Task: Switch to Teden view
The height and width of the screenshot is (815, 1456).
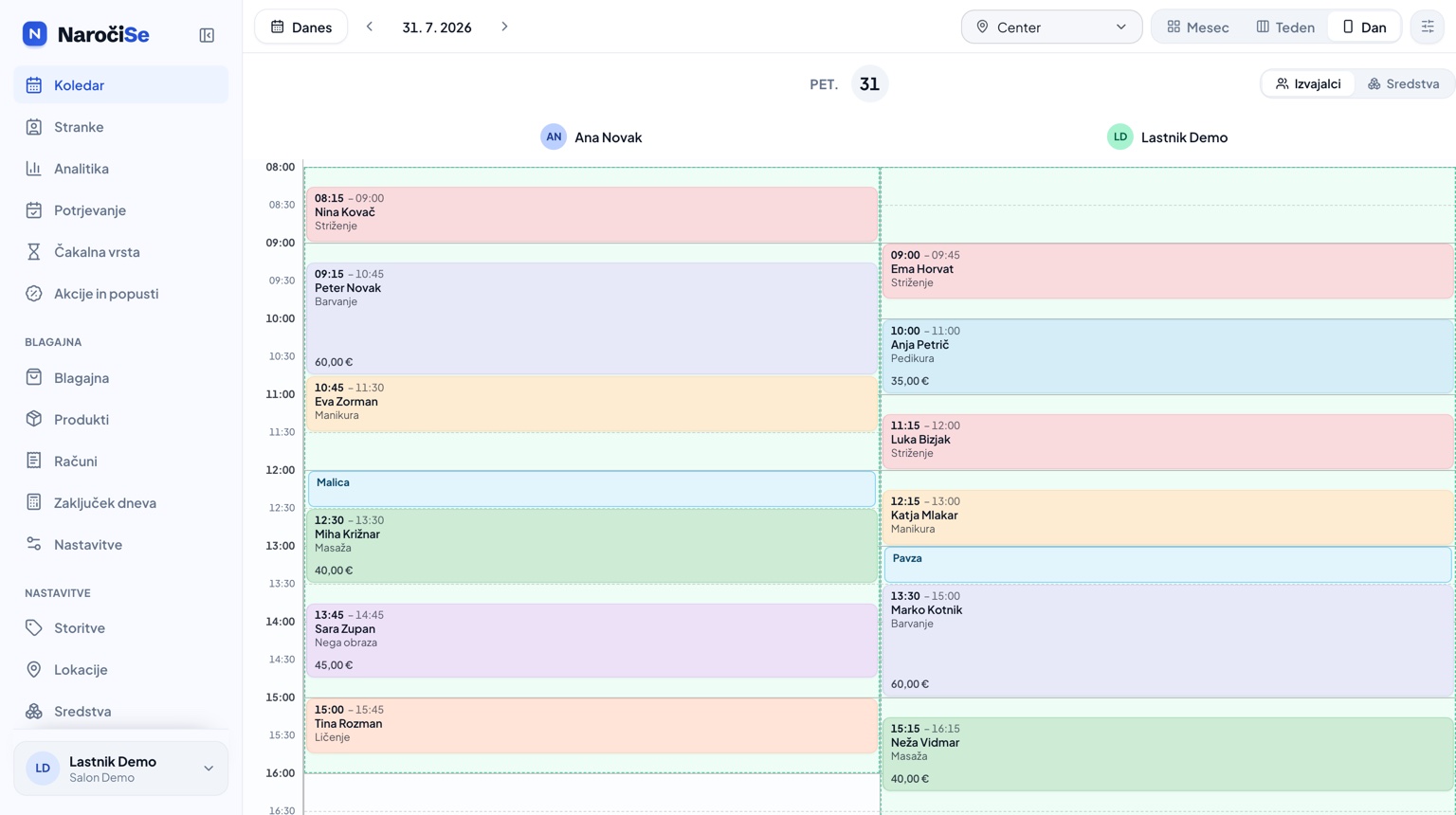Action: pos(1285,27)
